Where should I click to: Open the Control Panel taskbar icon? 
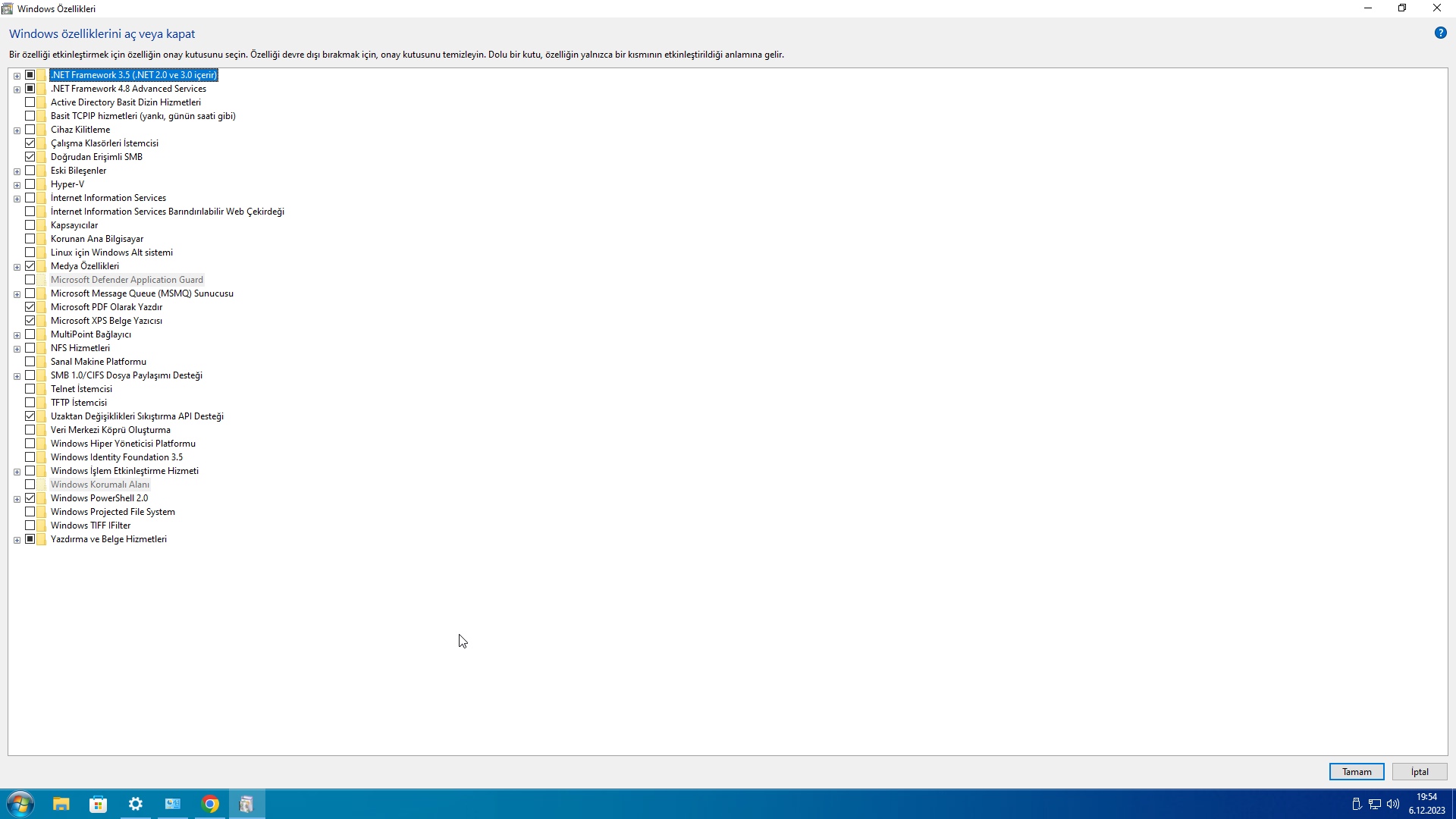click(x=173, y=804)
